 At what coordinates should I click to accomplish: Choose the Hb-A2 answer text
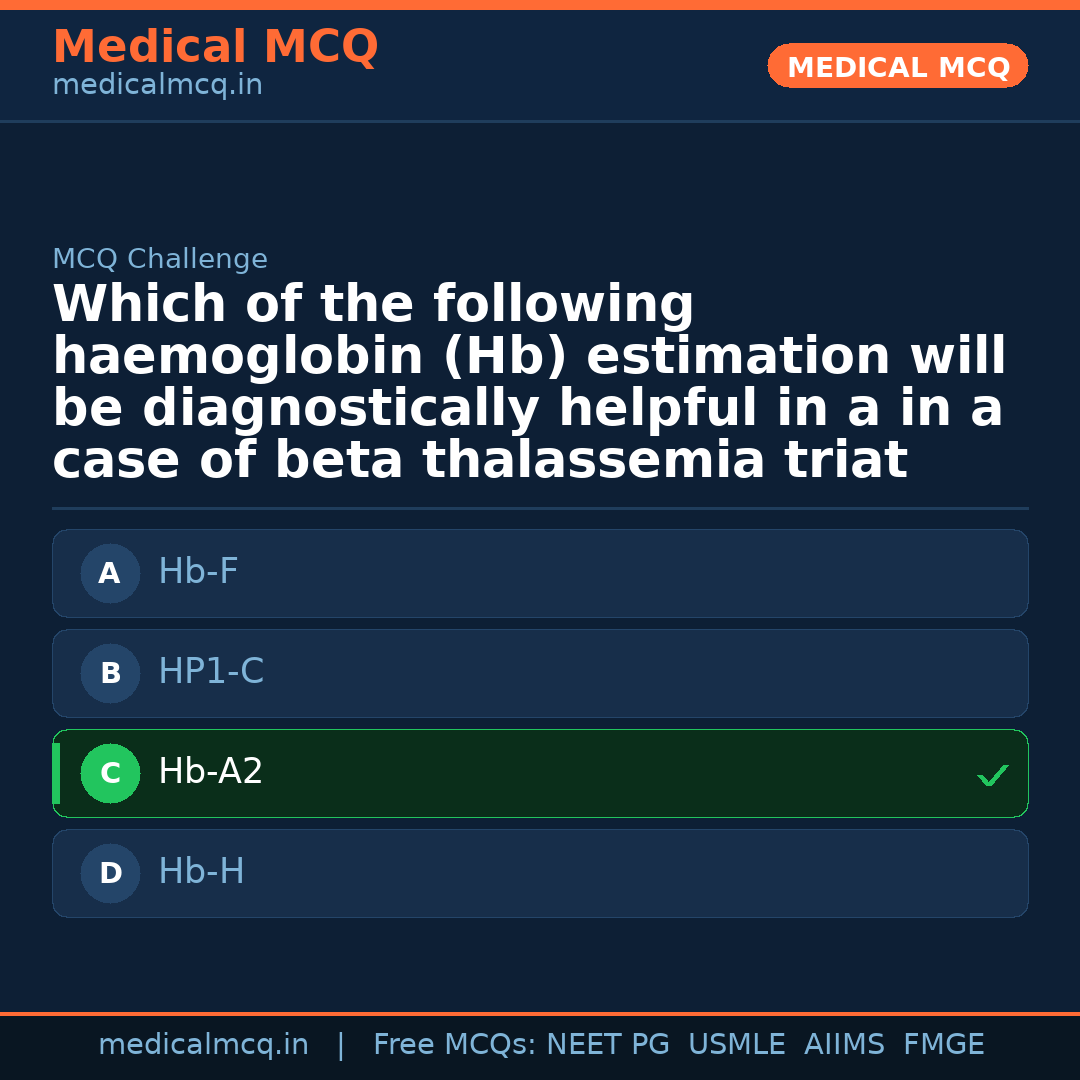[x=210, y=772]
